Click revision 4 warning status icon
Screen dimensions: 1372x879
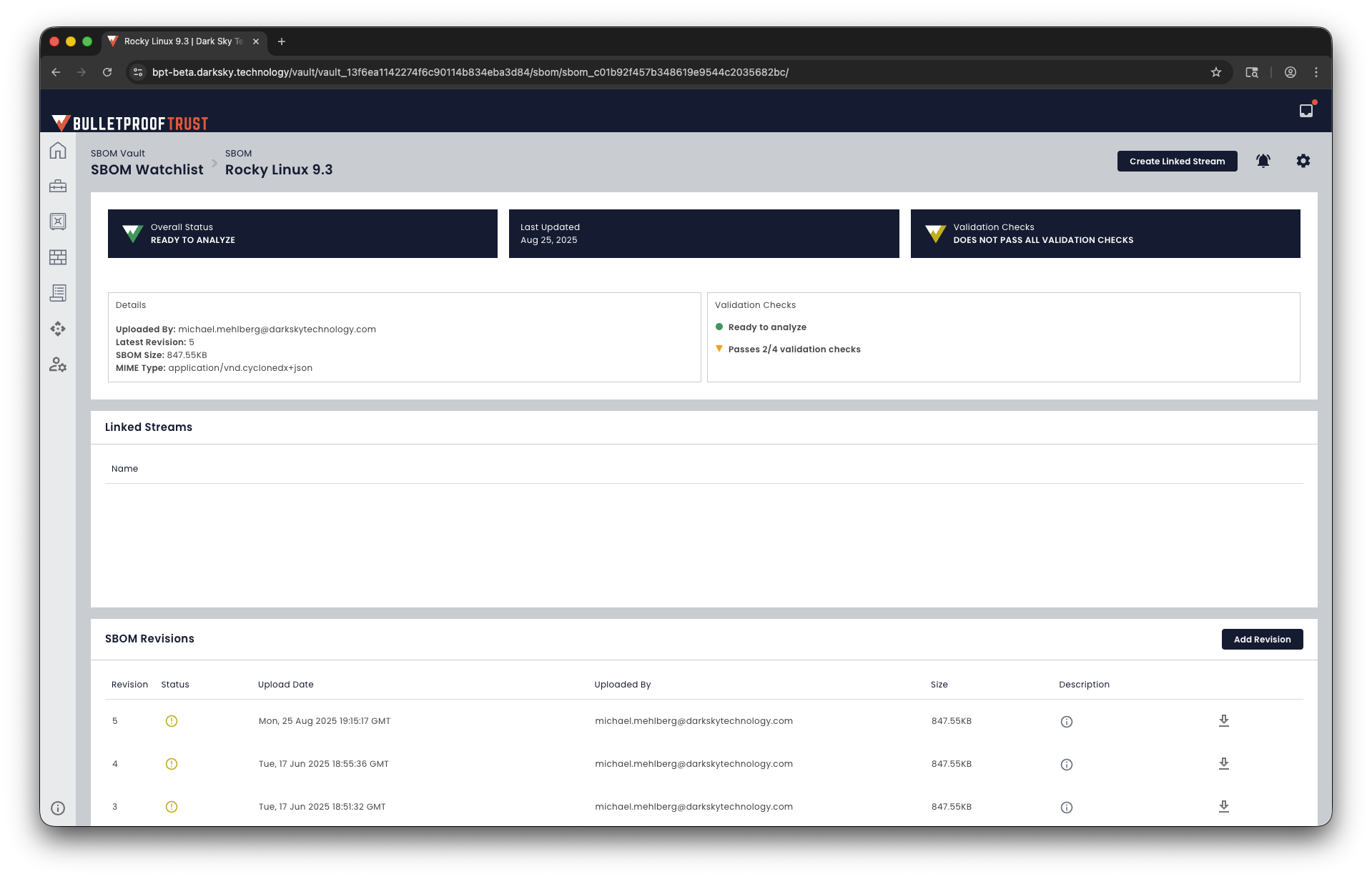click(172, 764)
